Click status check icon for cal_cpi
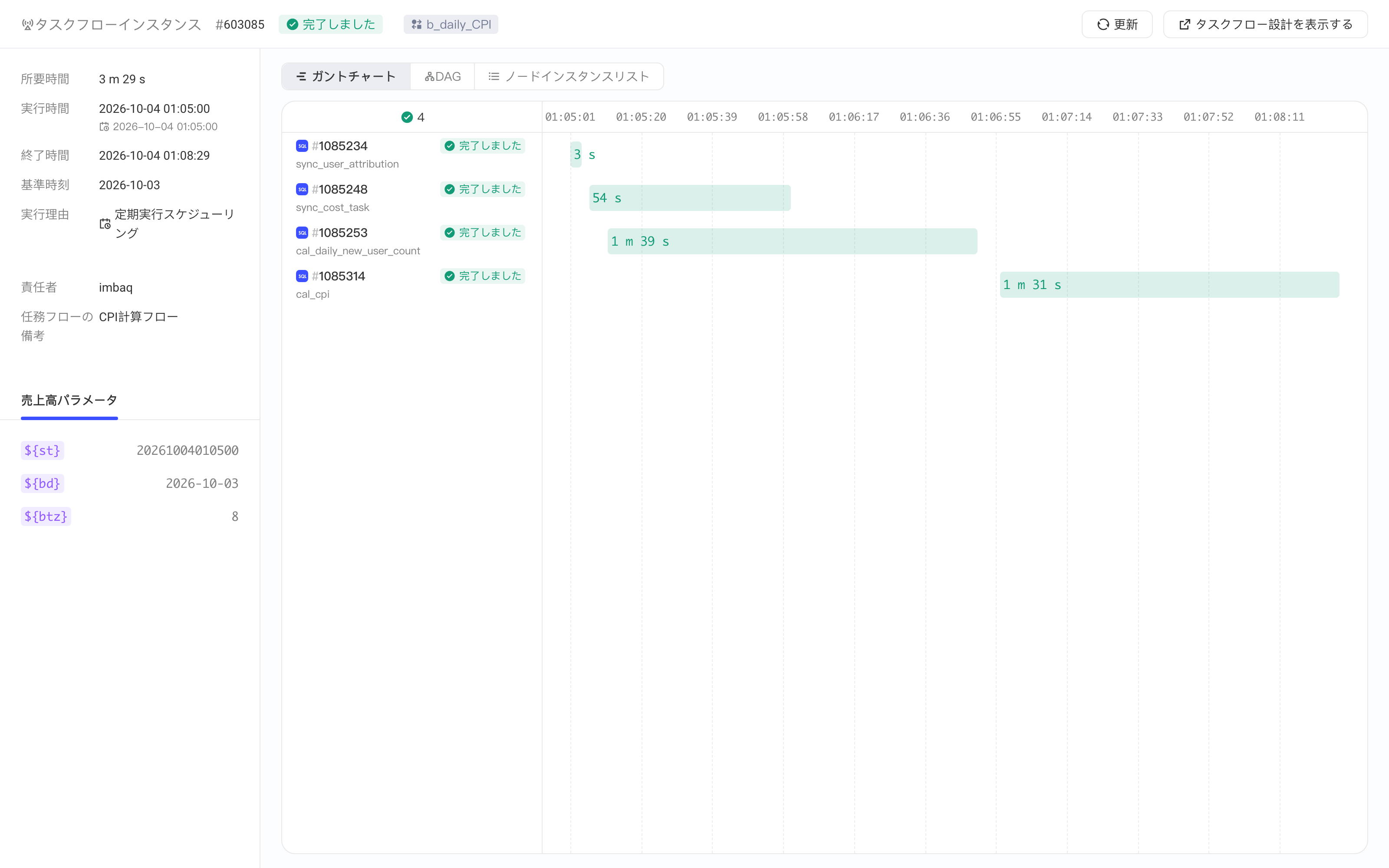This screenshot has height=868, width=1389. pyautogui.click(x=450, y=276)
